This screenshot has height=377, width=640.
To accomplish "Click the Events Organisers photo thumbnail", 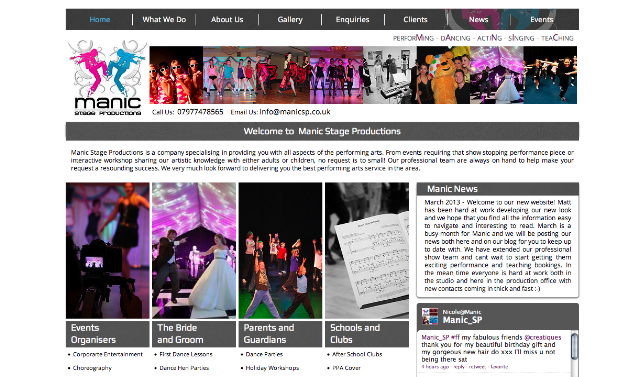I will (x=108, y=251).
